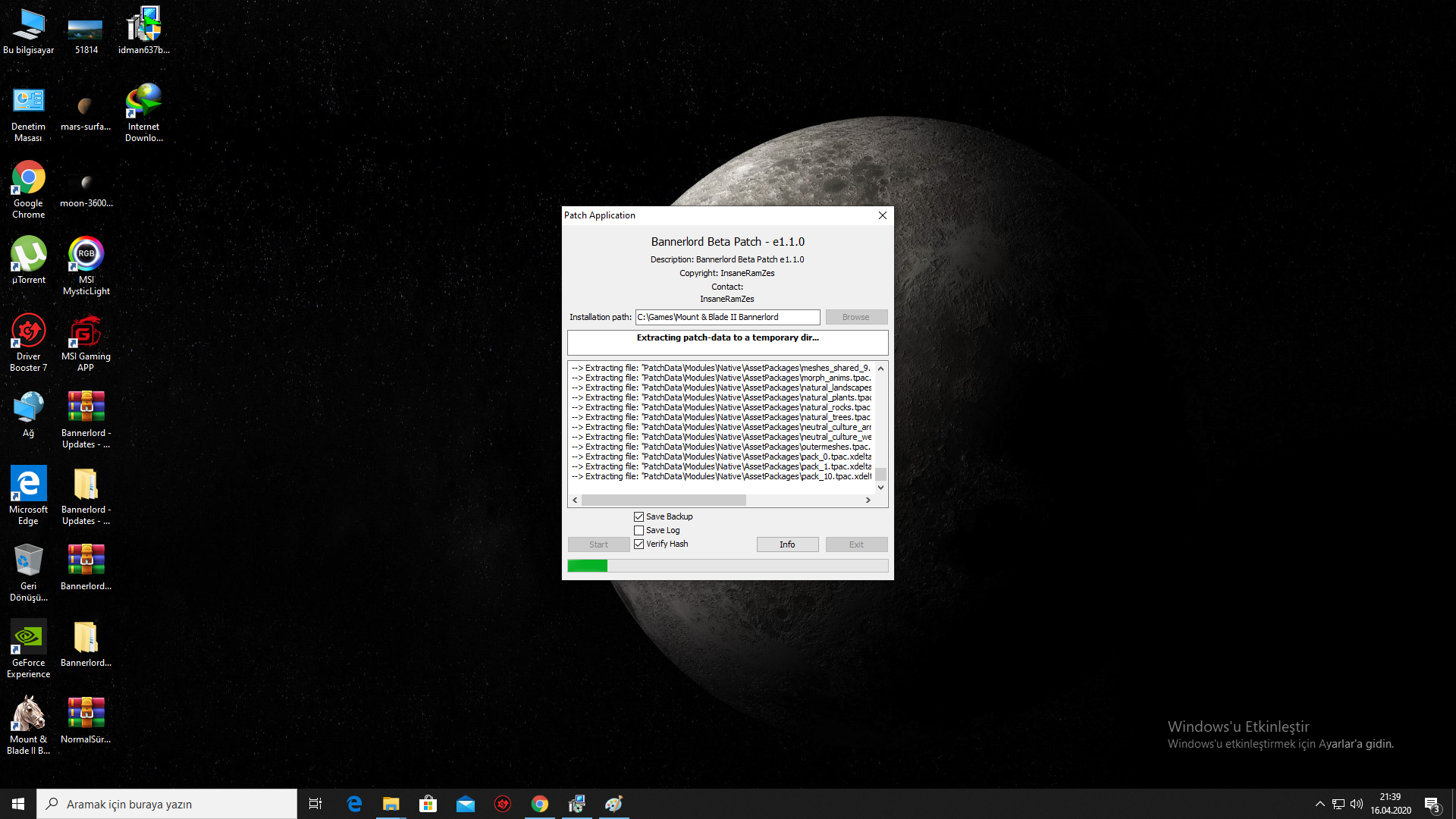Click the Browse button
1456x819 pixels.
click(x=856, y=317)
